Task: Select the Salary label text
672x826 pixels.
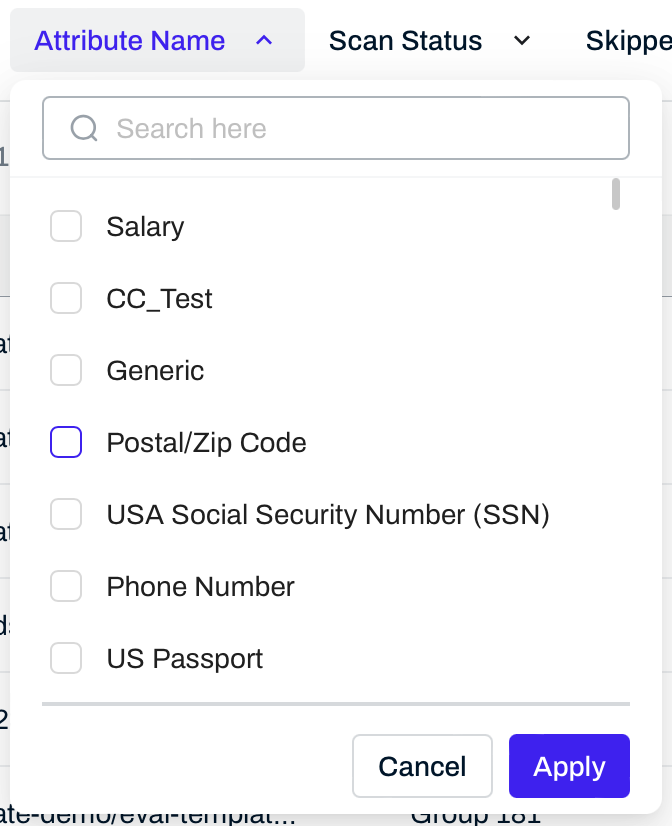Action: coord(145,227)
